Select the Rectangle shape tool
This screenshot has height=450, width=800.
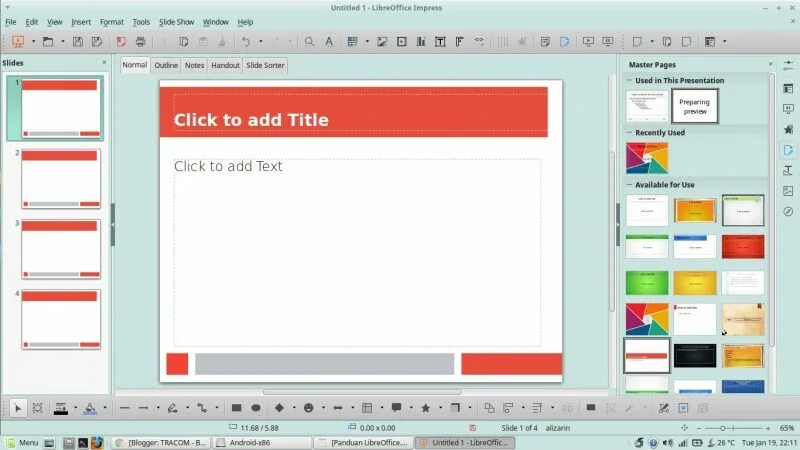[236, 408]
